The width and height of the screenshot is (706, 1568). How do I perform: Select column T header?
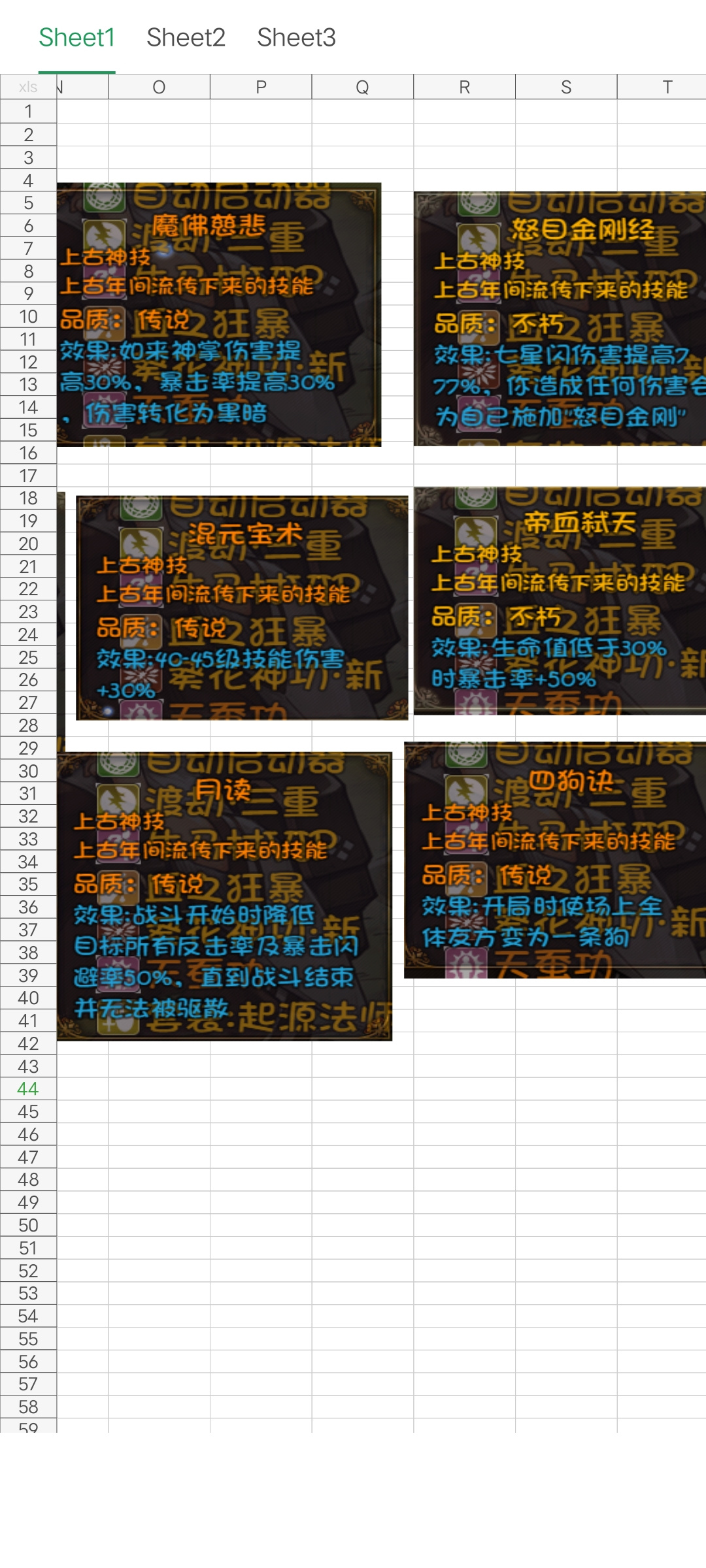point(662,87)
